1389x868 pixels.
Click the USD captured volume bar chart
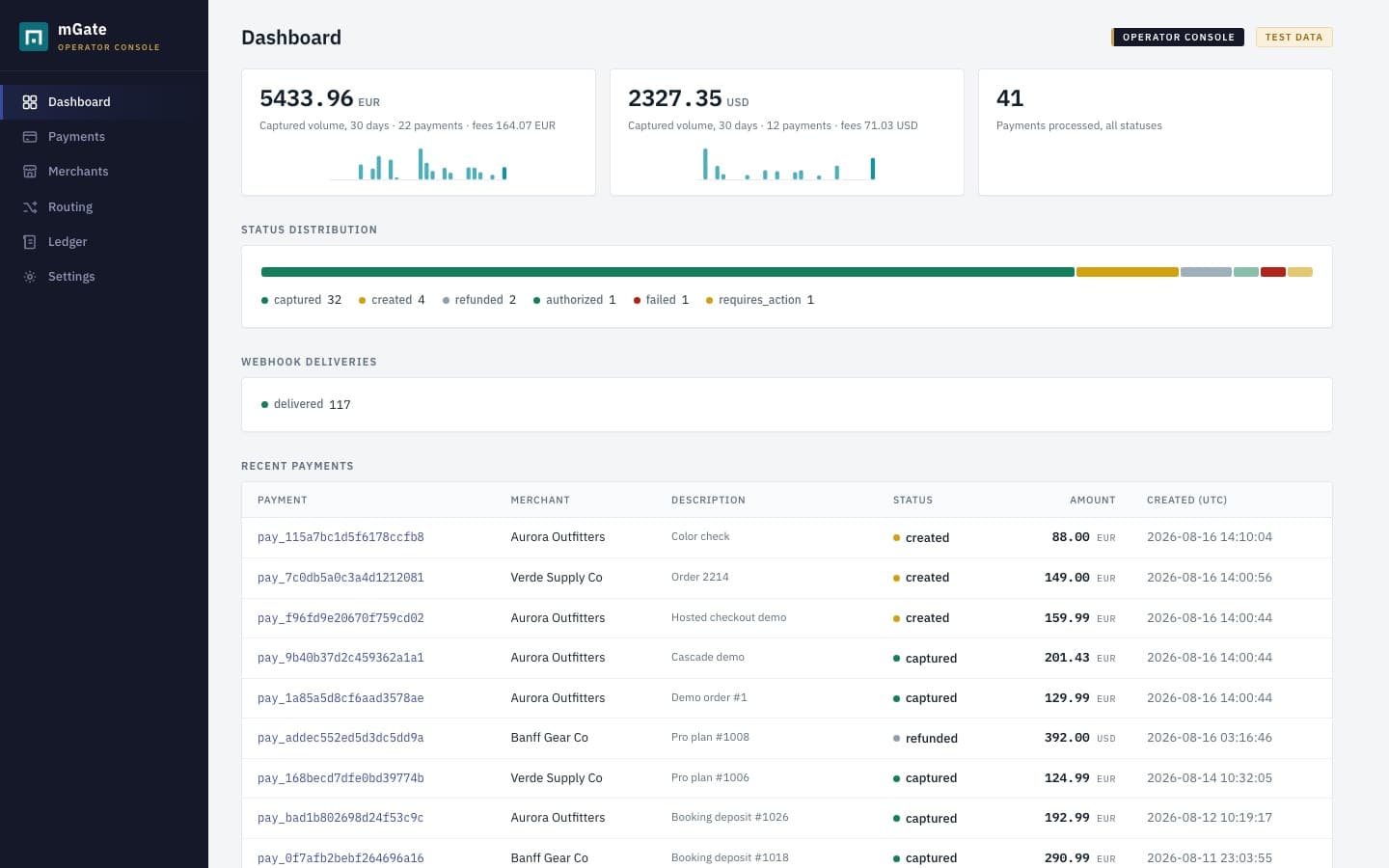(x=786, y=164)
